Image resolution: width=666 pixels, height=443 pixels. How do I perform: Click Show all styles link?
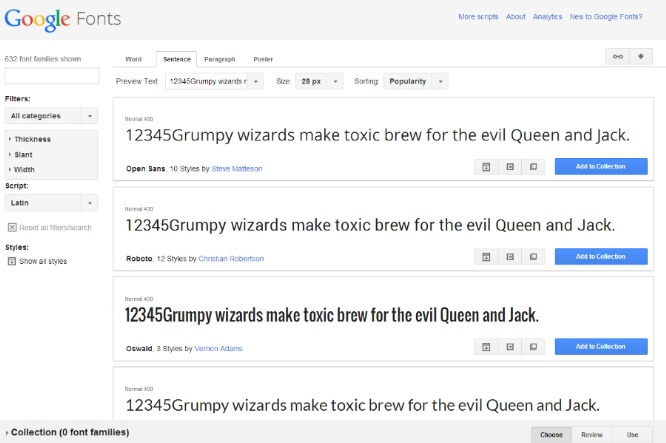click(x=43, y=261)
